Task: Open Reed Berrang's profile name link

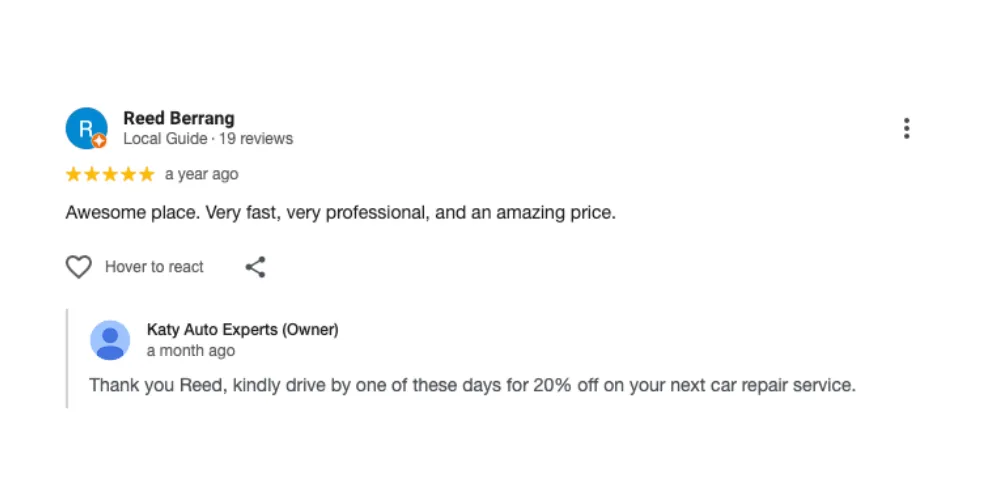Action: pyautogui.click(x=178, y=119)
